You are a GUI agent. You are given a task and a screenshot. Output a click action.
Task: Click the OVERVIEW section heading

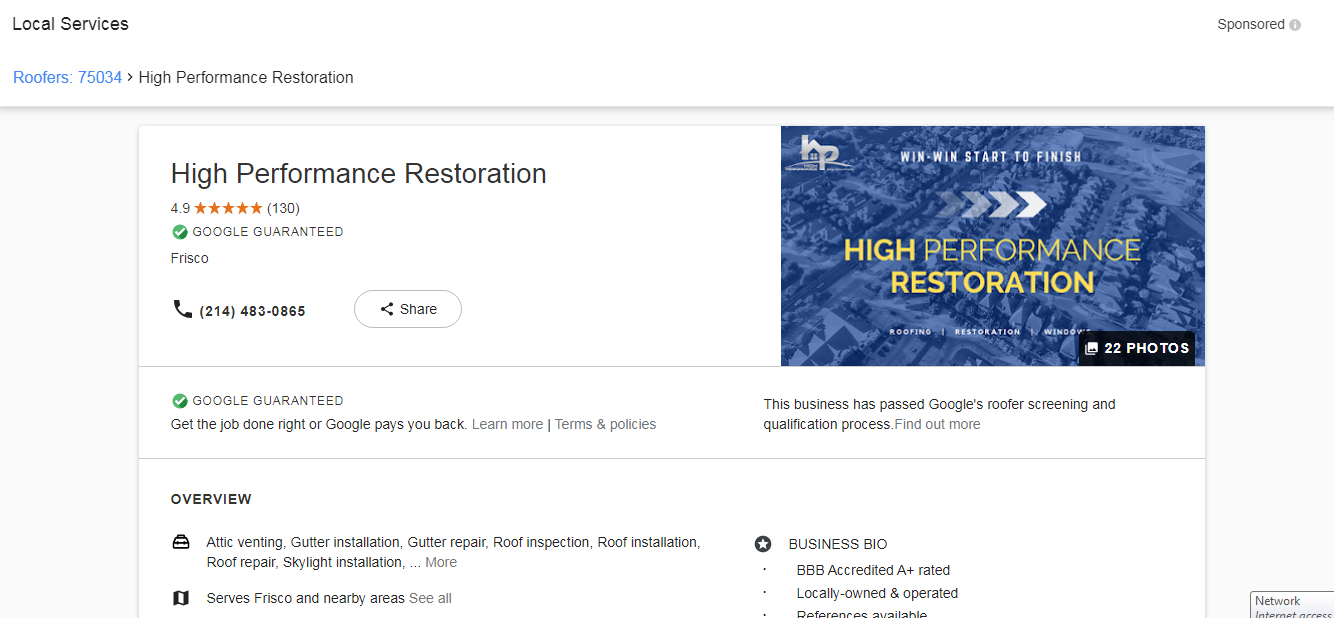click(x=211, y=499)
